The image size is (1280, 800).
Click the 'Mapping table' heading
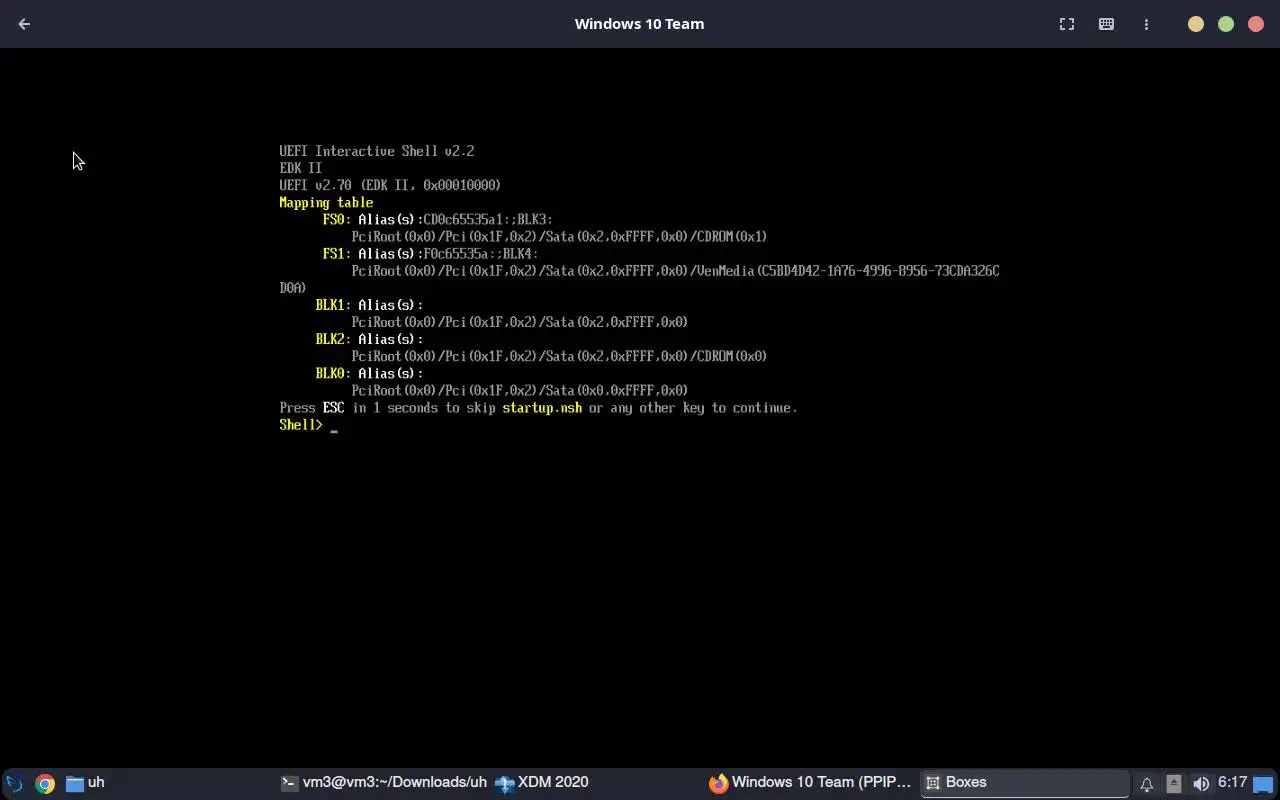pos(326,202)
